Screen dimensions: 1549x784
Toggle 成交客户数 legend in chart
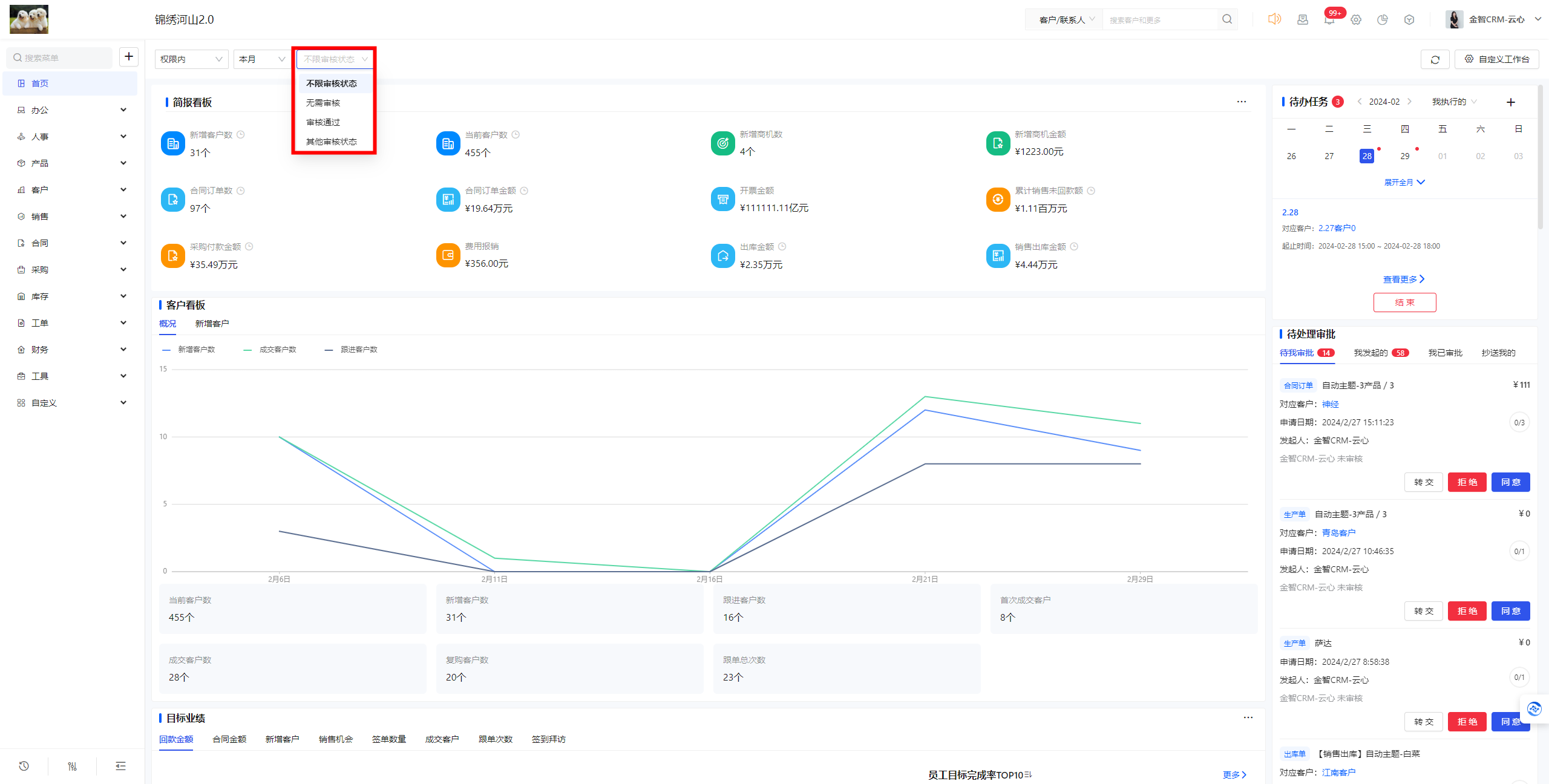coord(270,350)
